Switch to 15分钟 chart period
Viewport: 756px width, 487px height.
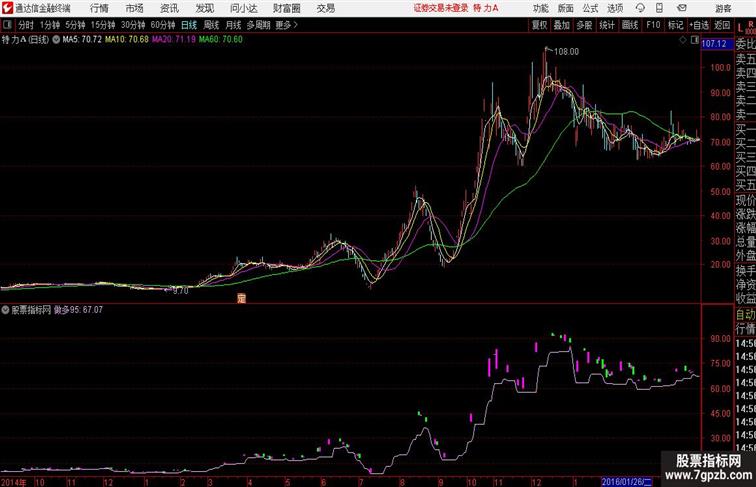pos(103,25)
